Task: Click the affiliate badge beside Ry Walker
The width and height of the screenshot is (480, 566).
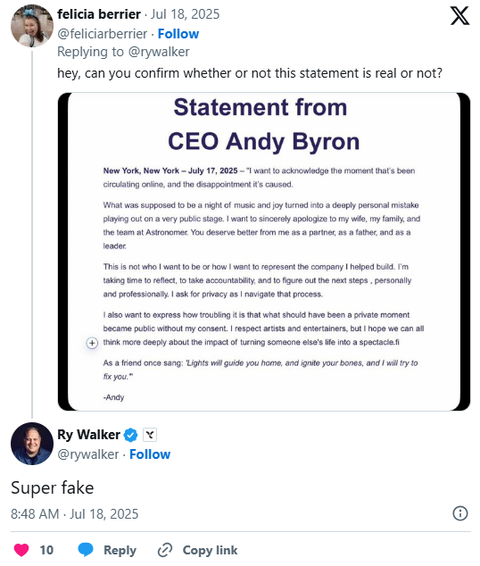Action: tap(150, 435)
